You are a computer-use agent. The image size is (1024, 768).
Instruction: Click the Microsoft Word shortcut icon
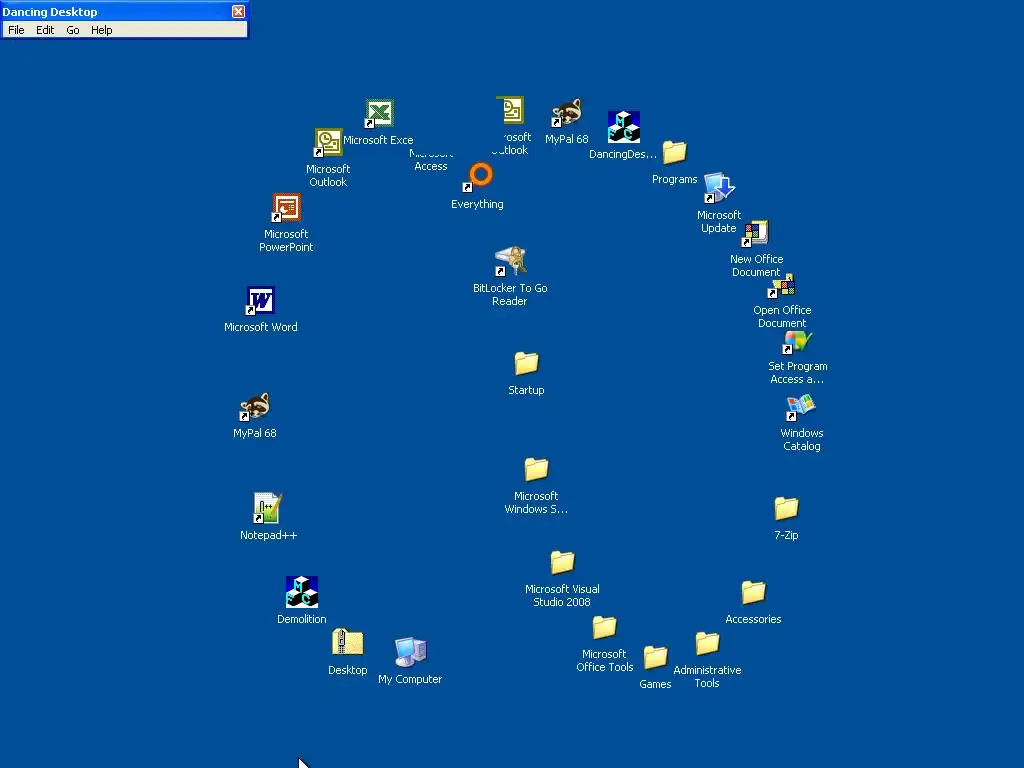[x=260, y=300]
